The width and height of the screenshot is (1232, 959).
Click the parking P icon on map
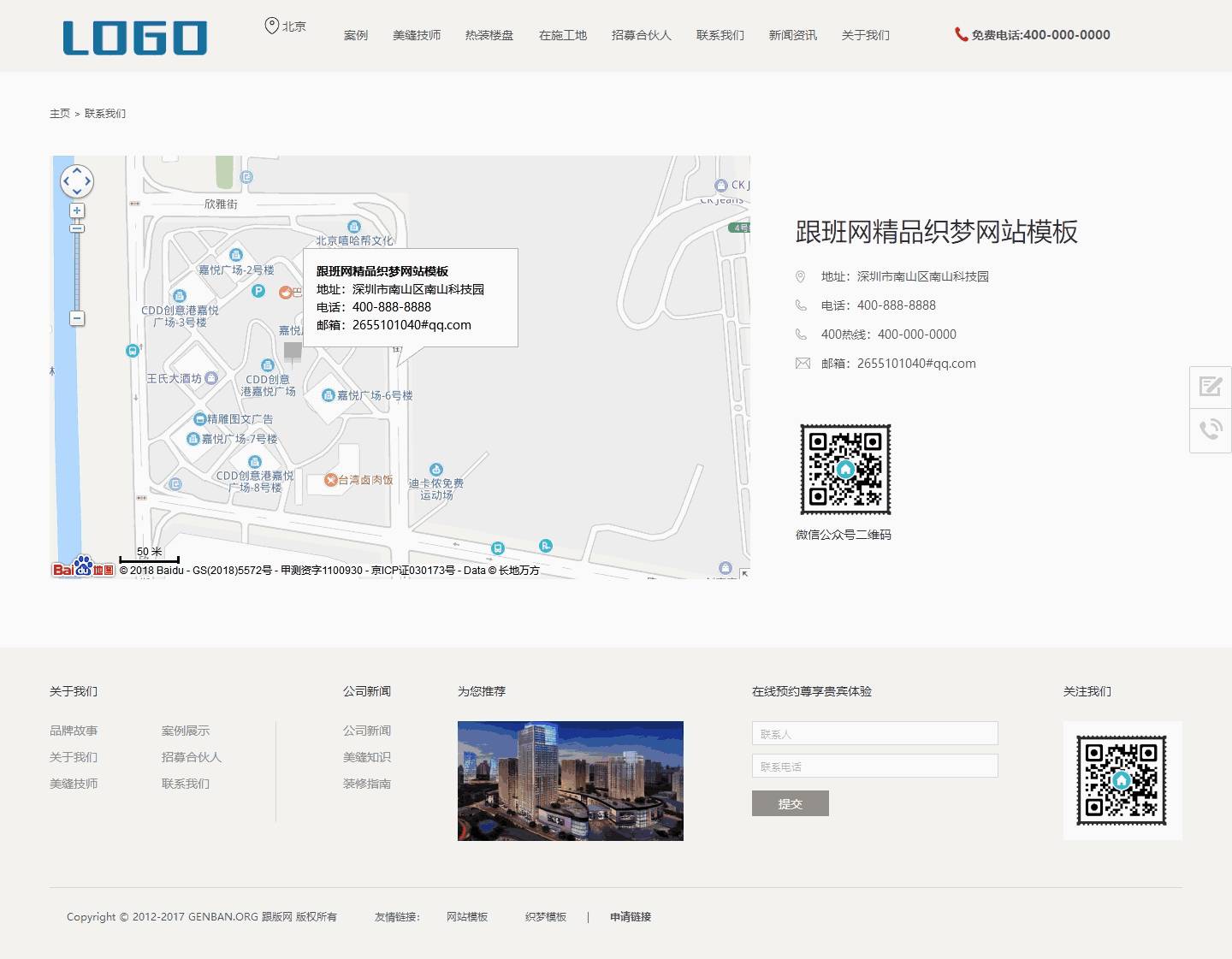[258, 291]
